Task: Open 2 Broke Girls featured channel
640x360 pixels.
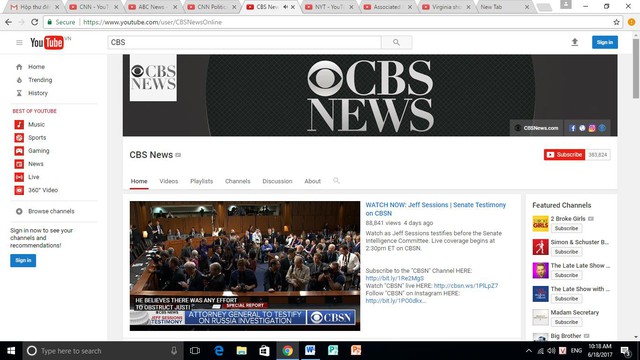Action: pyautogui.click(x=568, y=219)
